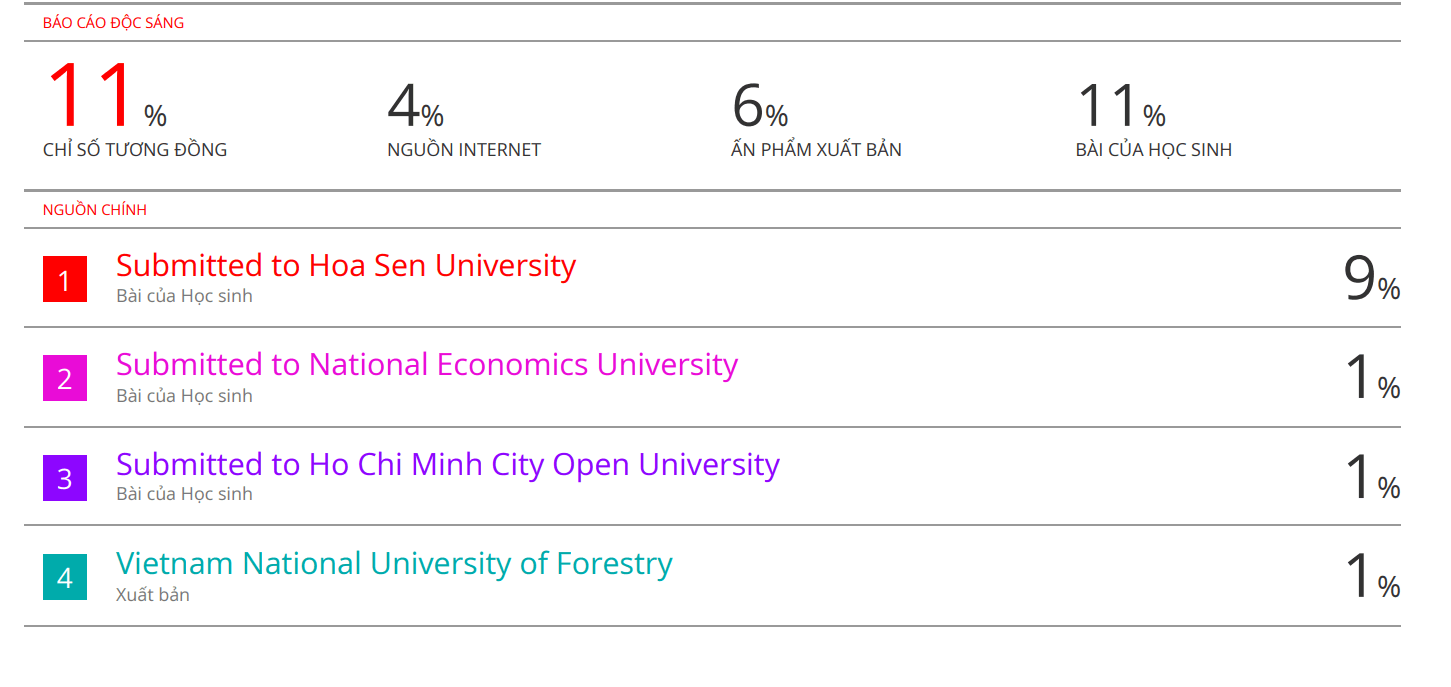The height and width of the screenshot is (687, 1451).
Task: Open Submitted to Hoa Sen University source
Action: coord(346,265)
